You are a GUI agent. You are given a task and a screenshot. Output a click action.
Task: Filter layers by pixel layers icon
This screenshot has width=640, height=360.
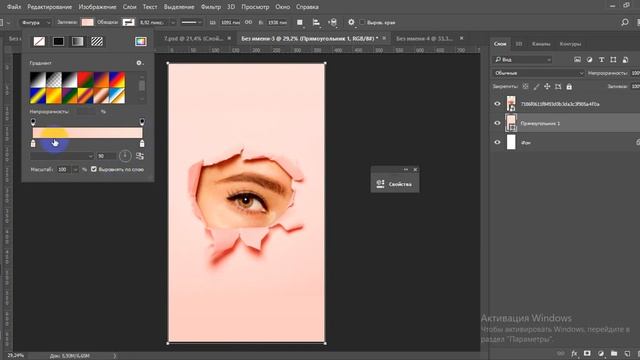click(x=577, y=60)
